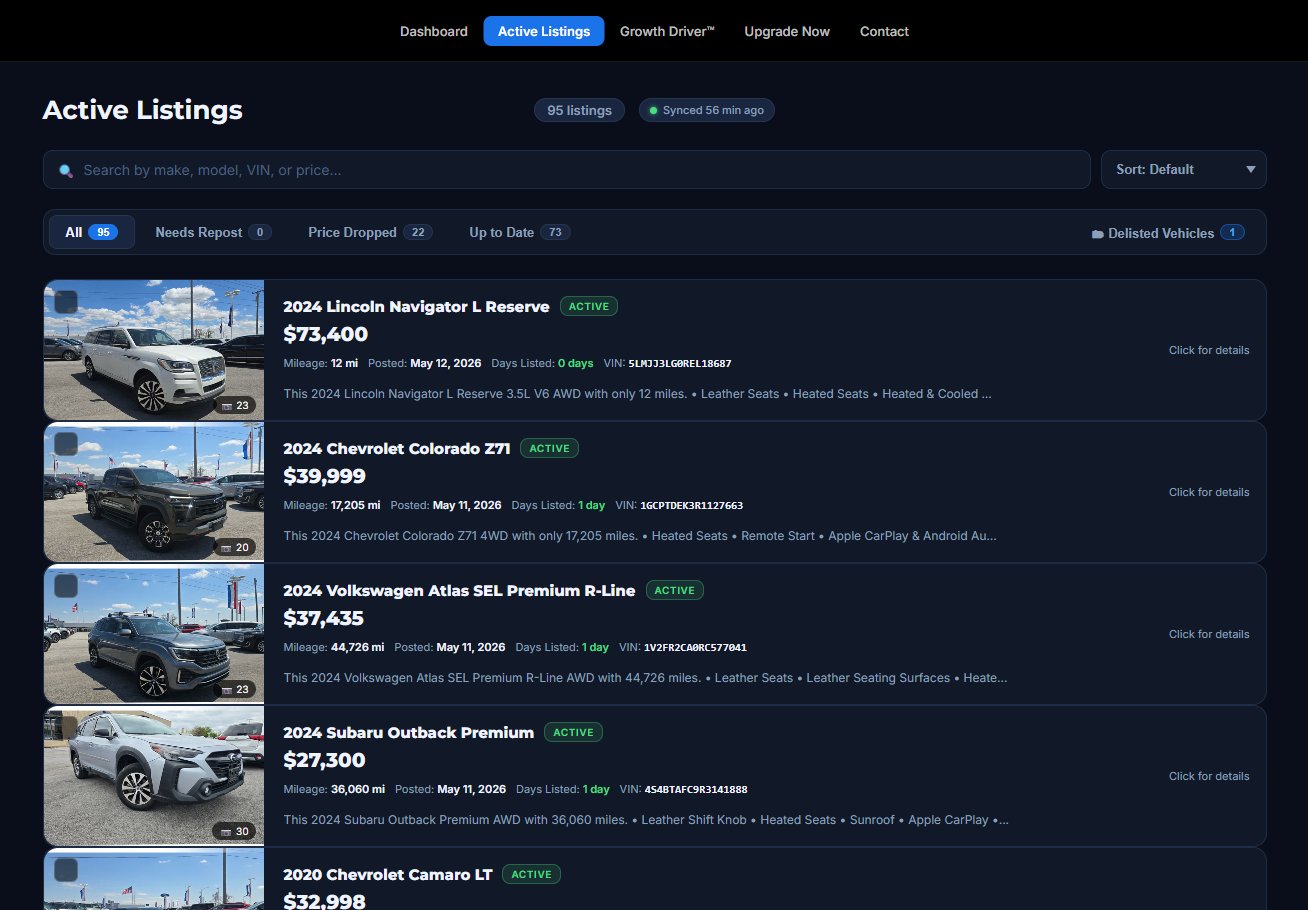This screenshot has width=1308, height=910.
Task: Check the Lincoln Navigator listing checkbox
Action: click(66, 302)
